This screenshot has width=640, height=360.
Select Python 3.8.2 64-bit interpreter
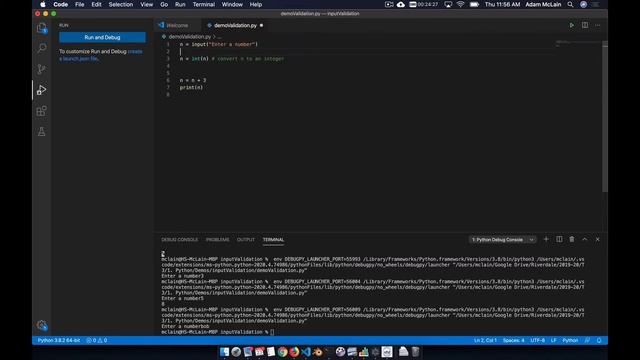click(59, 340)
